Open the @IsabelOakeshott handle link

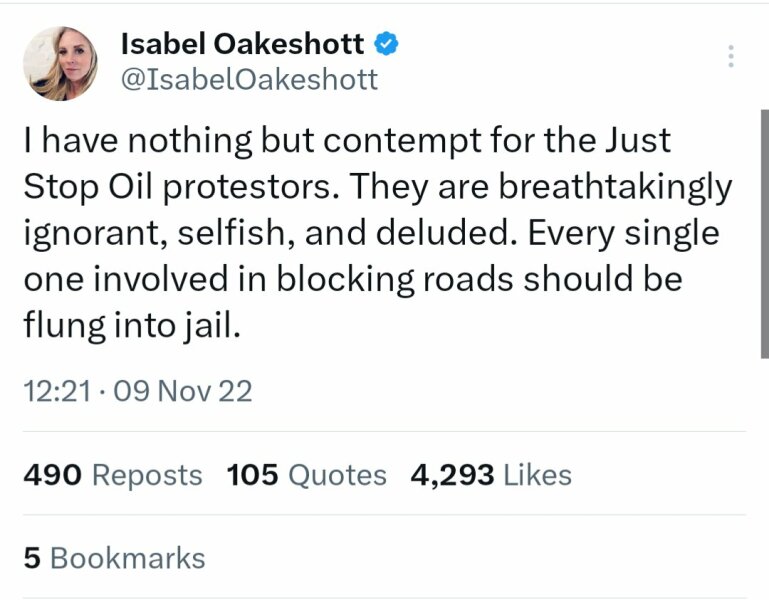249,80
